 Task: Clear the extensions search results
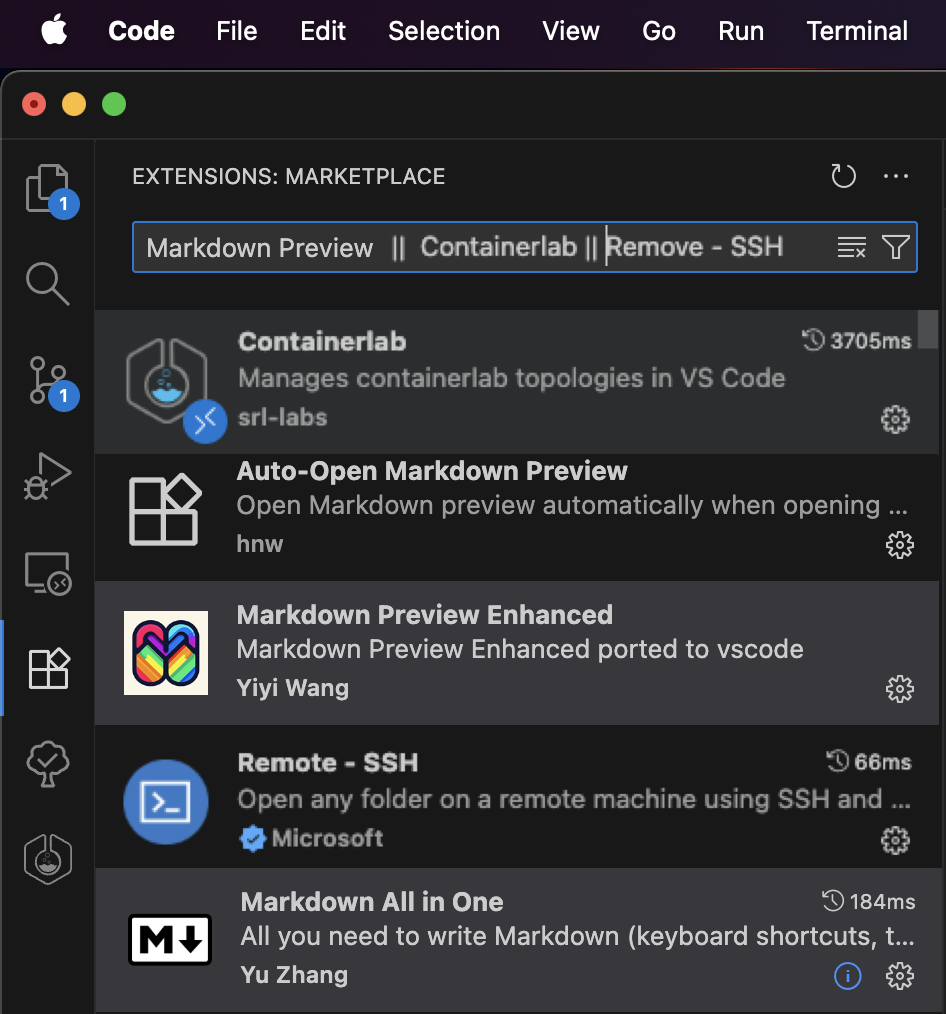(x=852, y=247)
